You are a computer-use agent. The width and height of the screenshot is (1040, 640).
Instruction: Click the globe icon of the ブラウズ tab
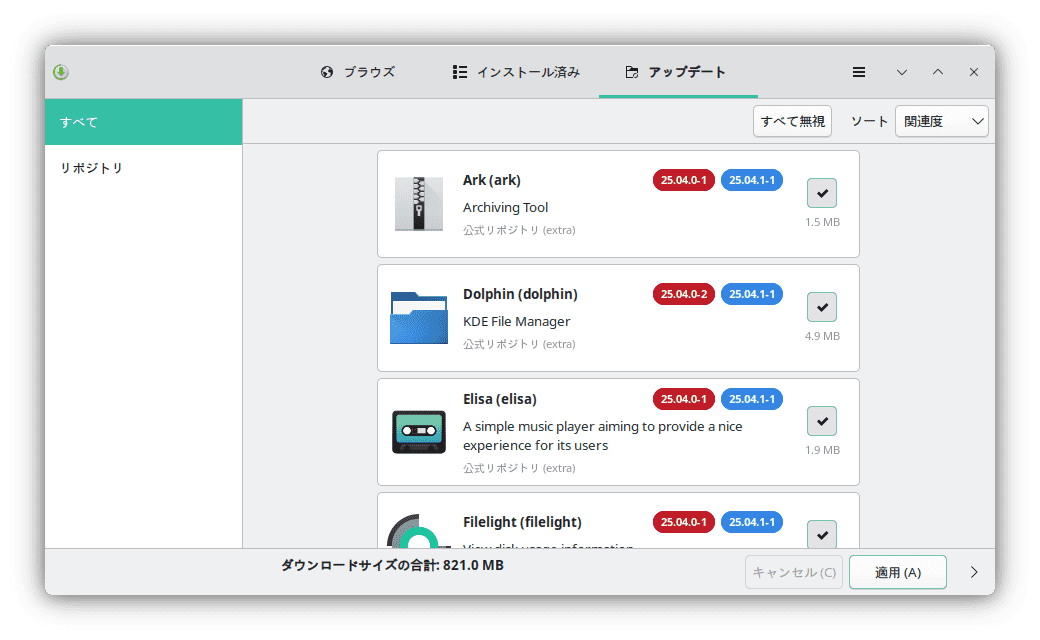tap(327, 72)
